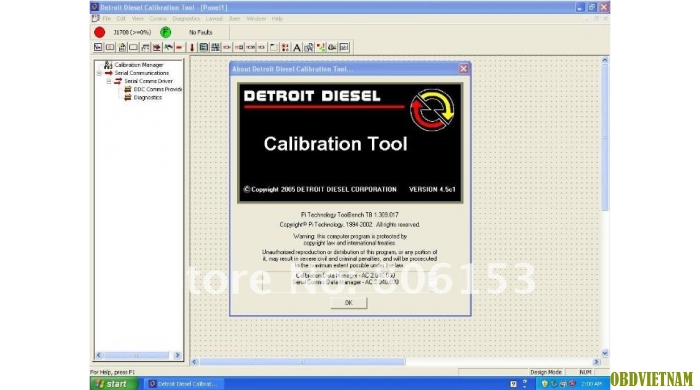
Task: Click the Design Mode status bar entry
Action: (546, 372)
